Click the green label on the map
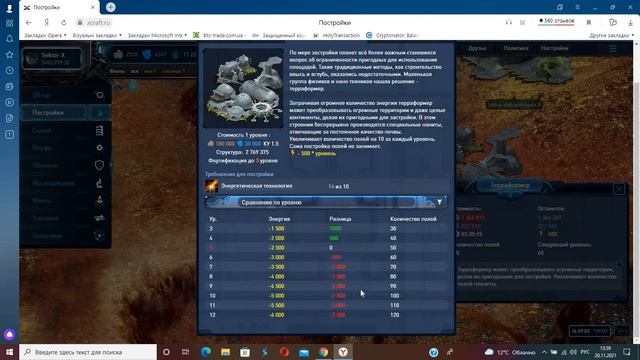Screen dimensions: 640x360 tap(513, 105)
